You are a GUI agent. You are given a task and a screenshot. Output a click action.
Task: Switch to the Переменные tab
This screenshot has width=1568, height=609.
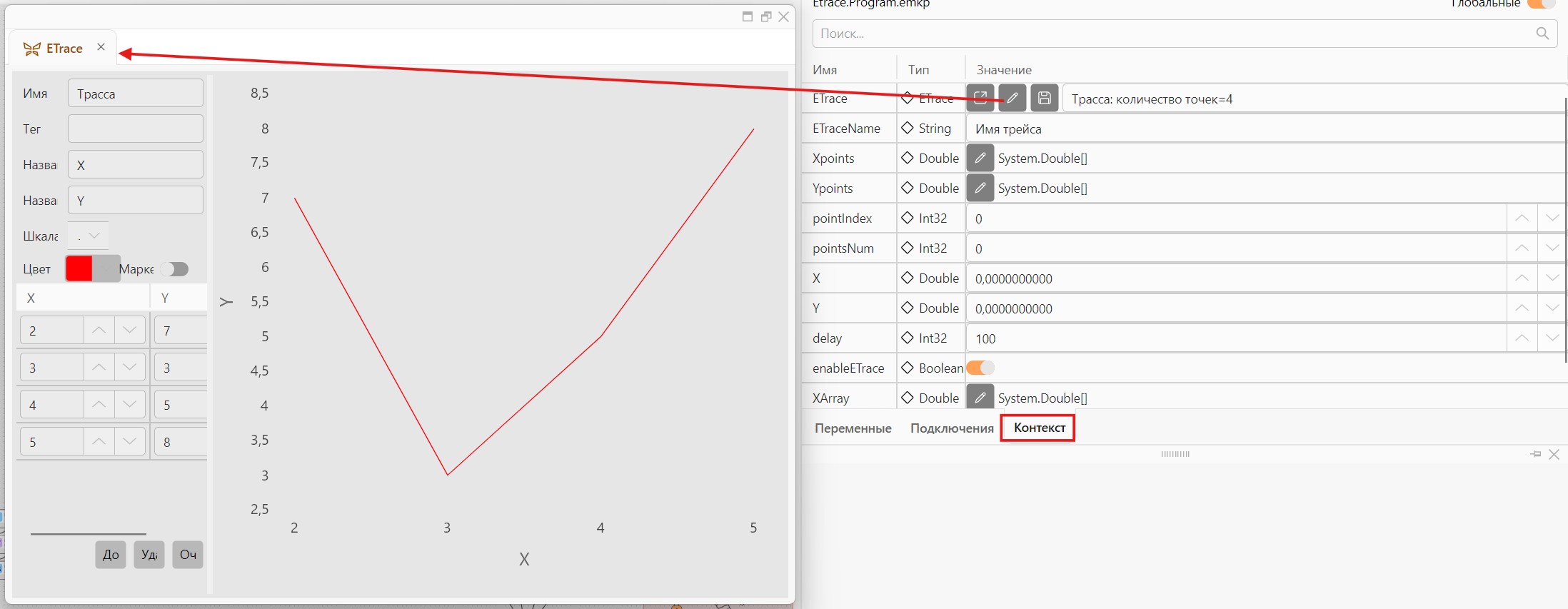pyautogui.click(x=853, y=428)
